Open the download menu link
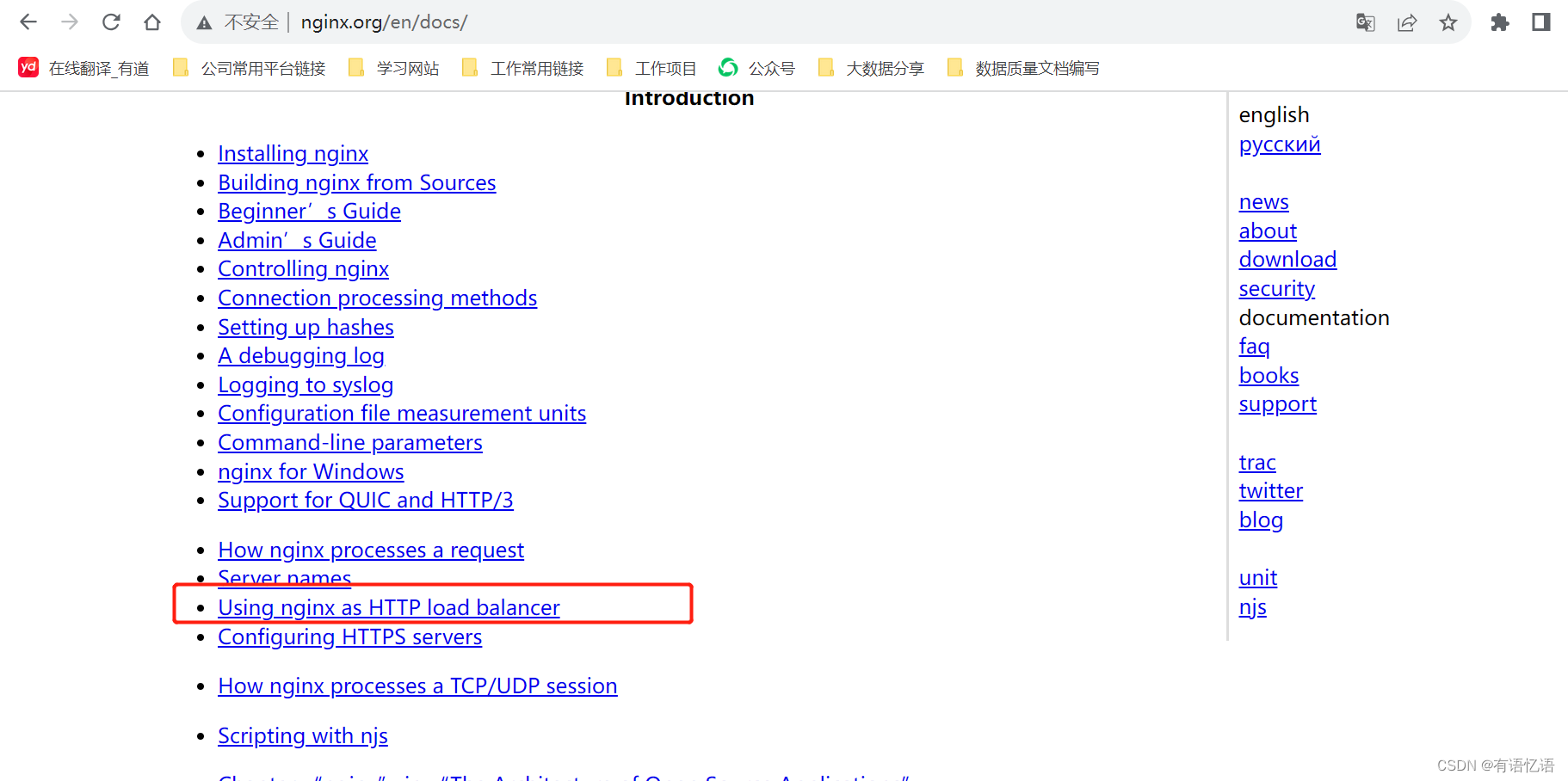Image resolution: width=1568 pixels, height=781 pixels. click(x=1287, y=260)
